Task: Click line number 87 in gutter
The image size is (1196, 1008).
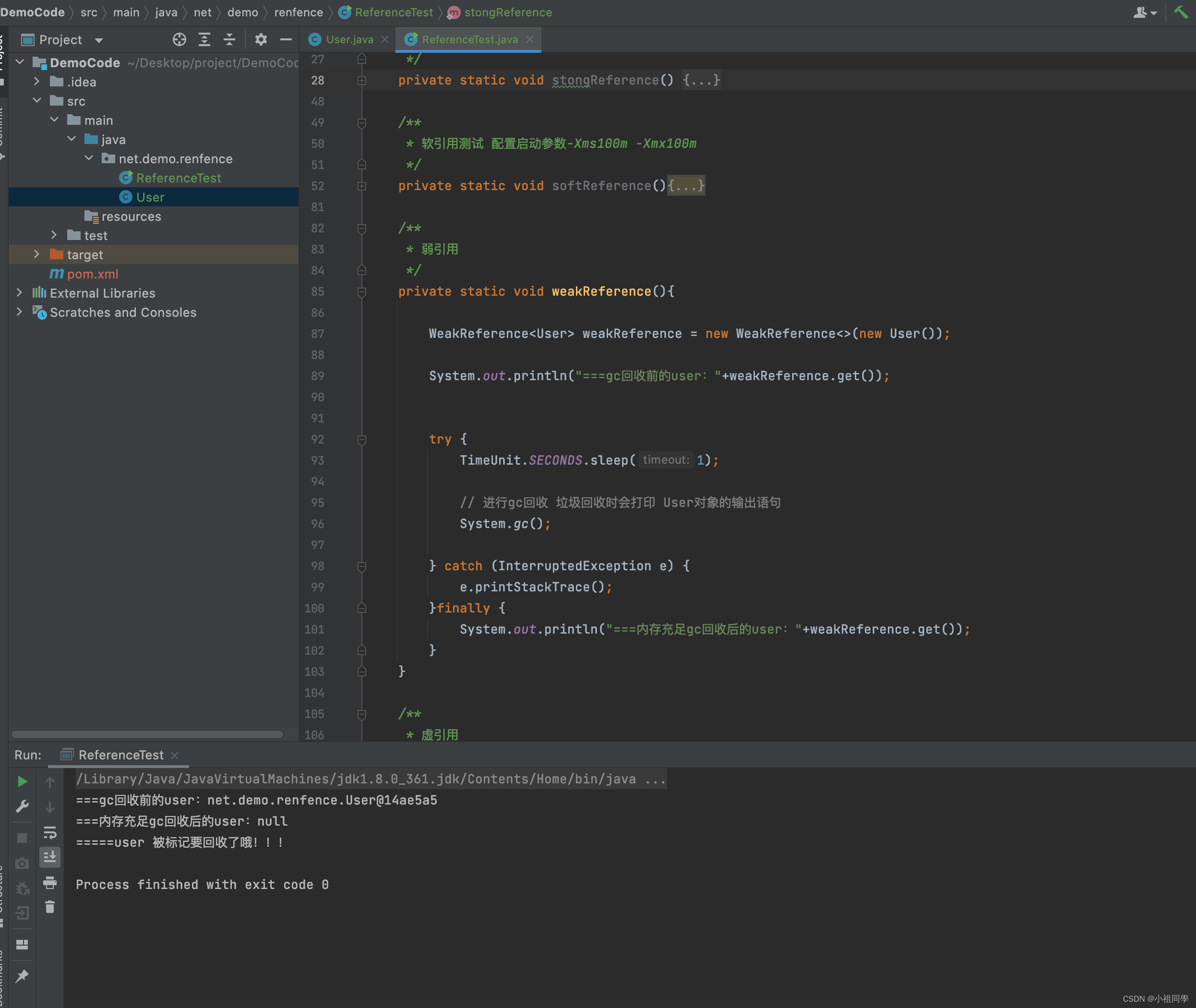Action: coord(318,334)
